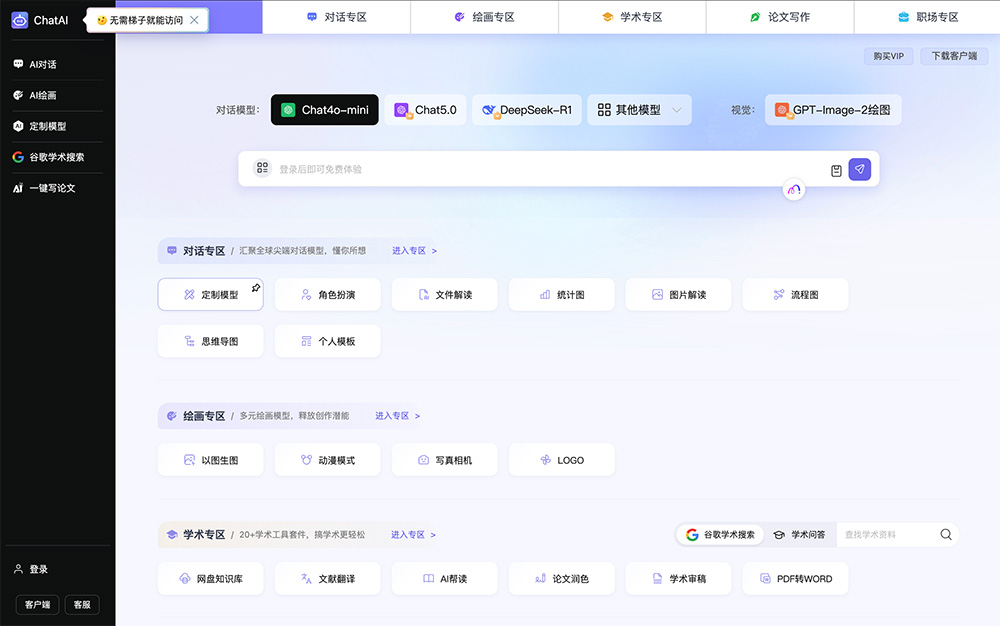Image resolution: width=1000 pixels, height=626 pixels.
Task: Open the 文件解读 card
Action: (x=445, y=295)
